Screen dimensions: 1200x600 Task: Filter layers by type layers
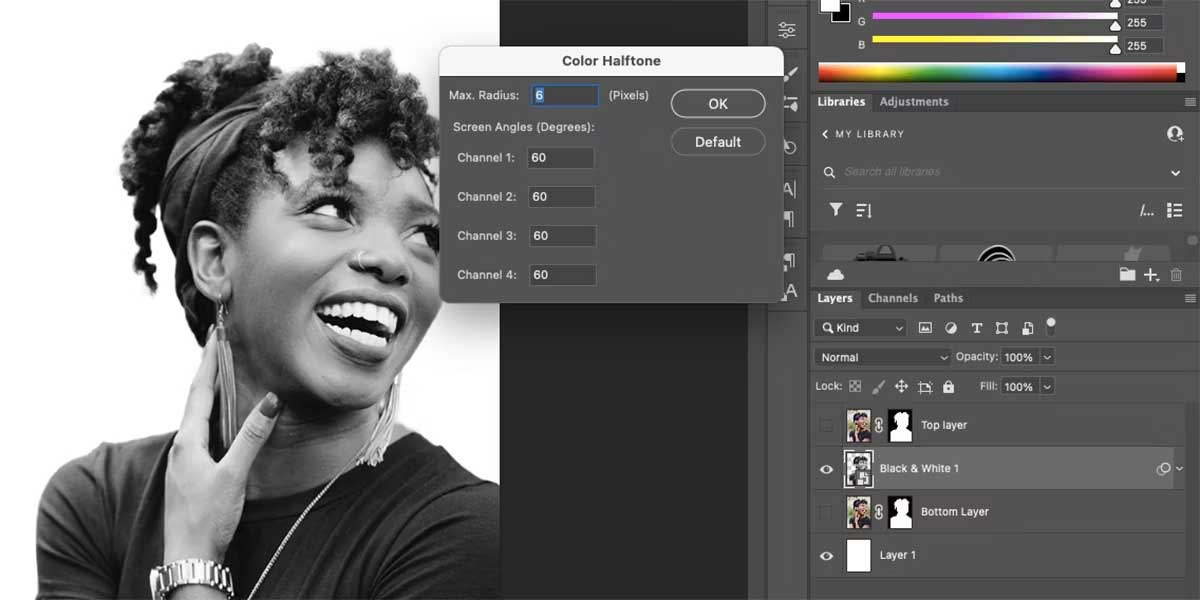976,328
